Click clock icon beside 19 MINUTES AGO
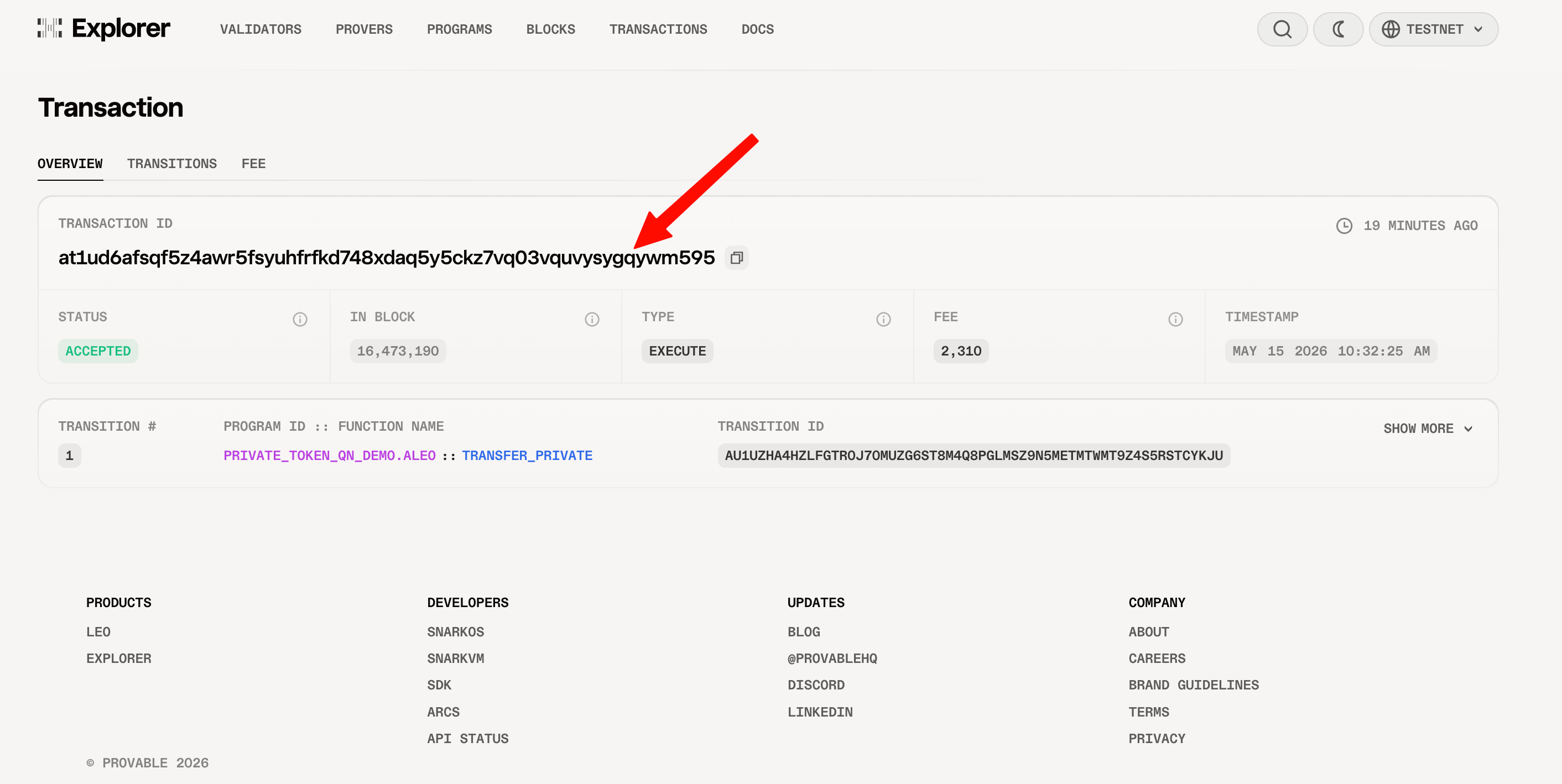The height and width of the screenshot is (784, 1562). (x=1344, y=226)
